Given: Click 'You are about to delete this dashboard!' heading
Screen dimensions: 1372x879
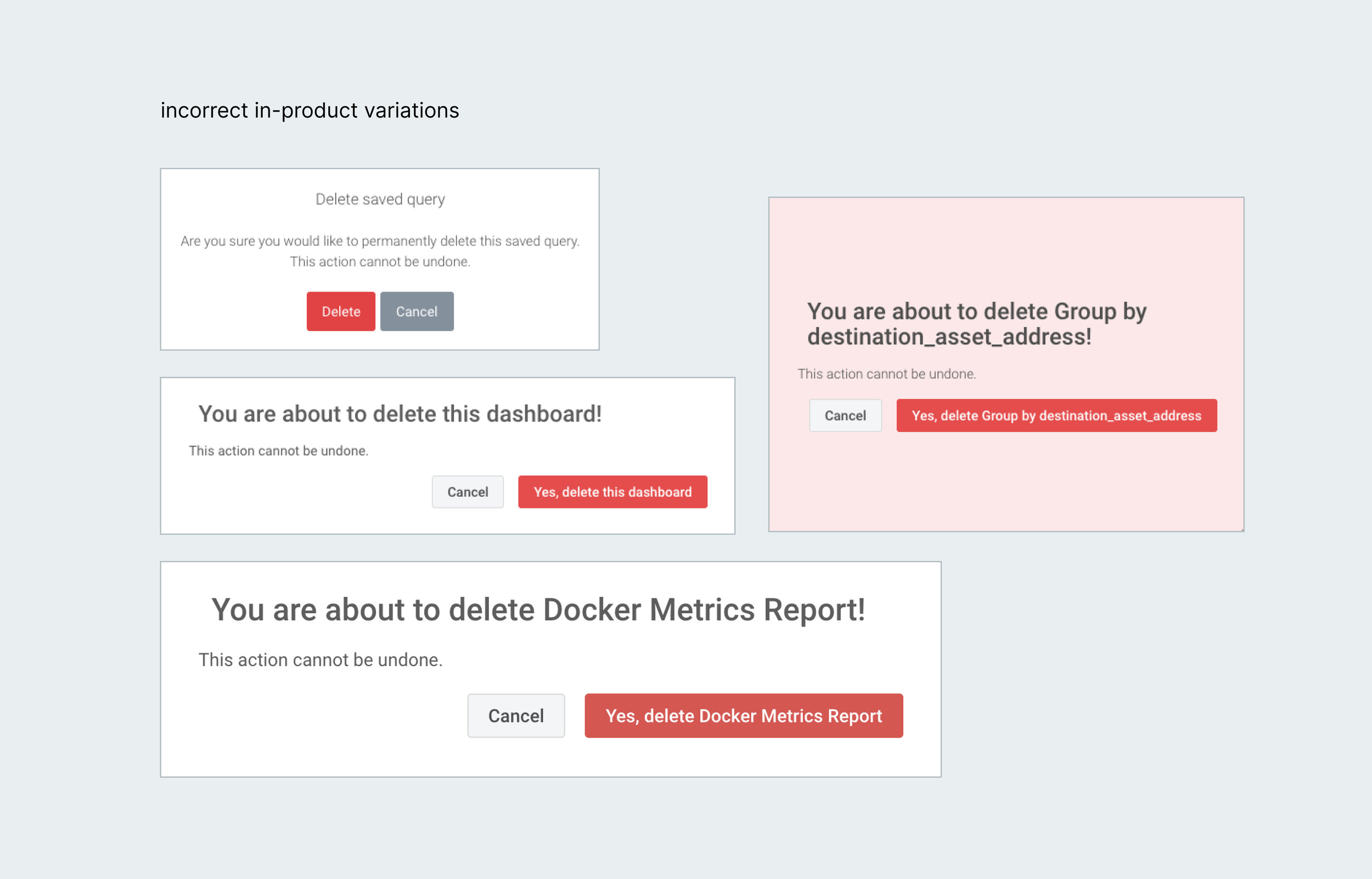Looking at the screenshot, I should pyautogui.click(x=400, y=414).
